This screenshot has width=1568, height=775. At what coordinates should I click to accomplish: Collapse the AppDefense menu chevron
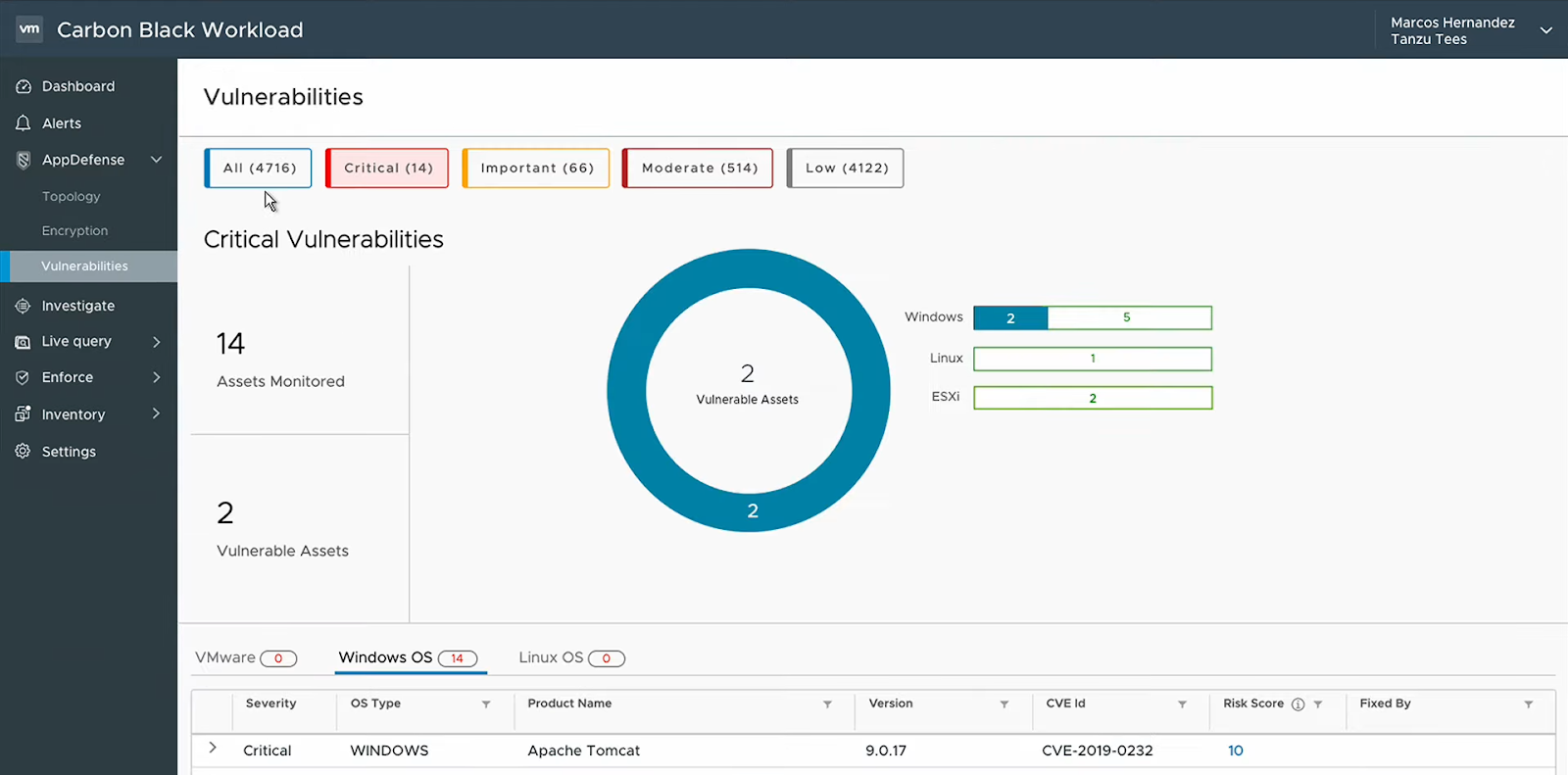[156, 160]
